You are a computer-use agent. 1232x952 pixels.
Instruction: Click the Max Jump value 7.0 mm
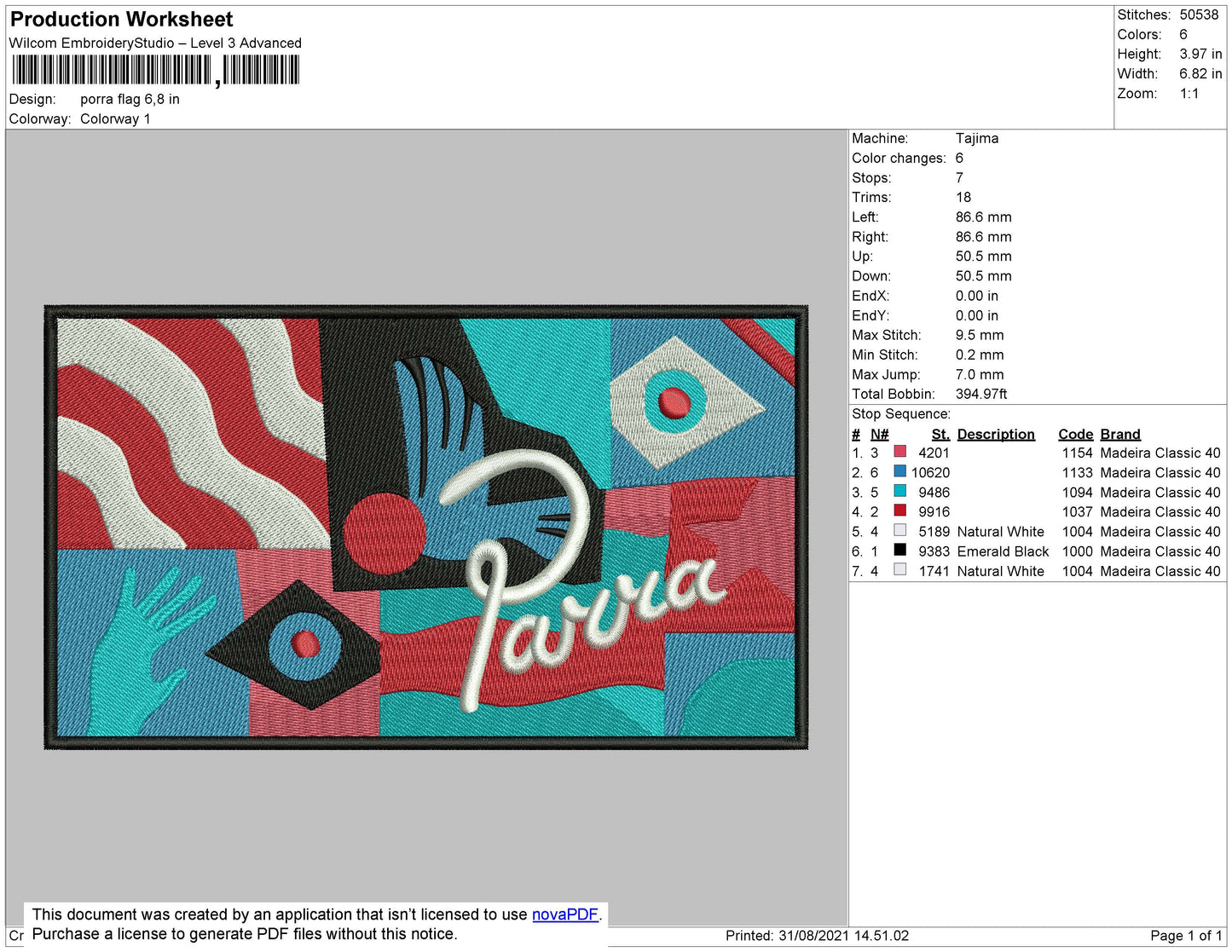click(980, 374)
